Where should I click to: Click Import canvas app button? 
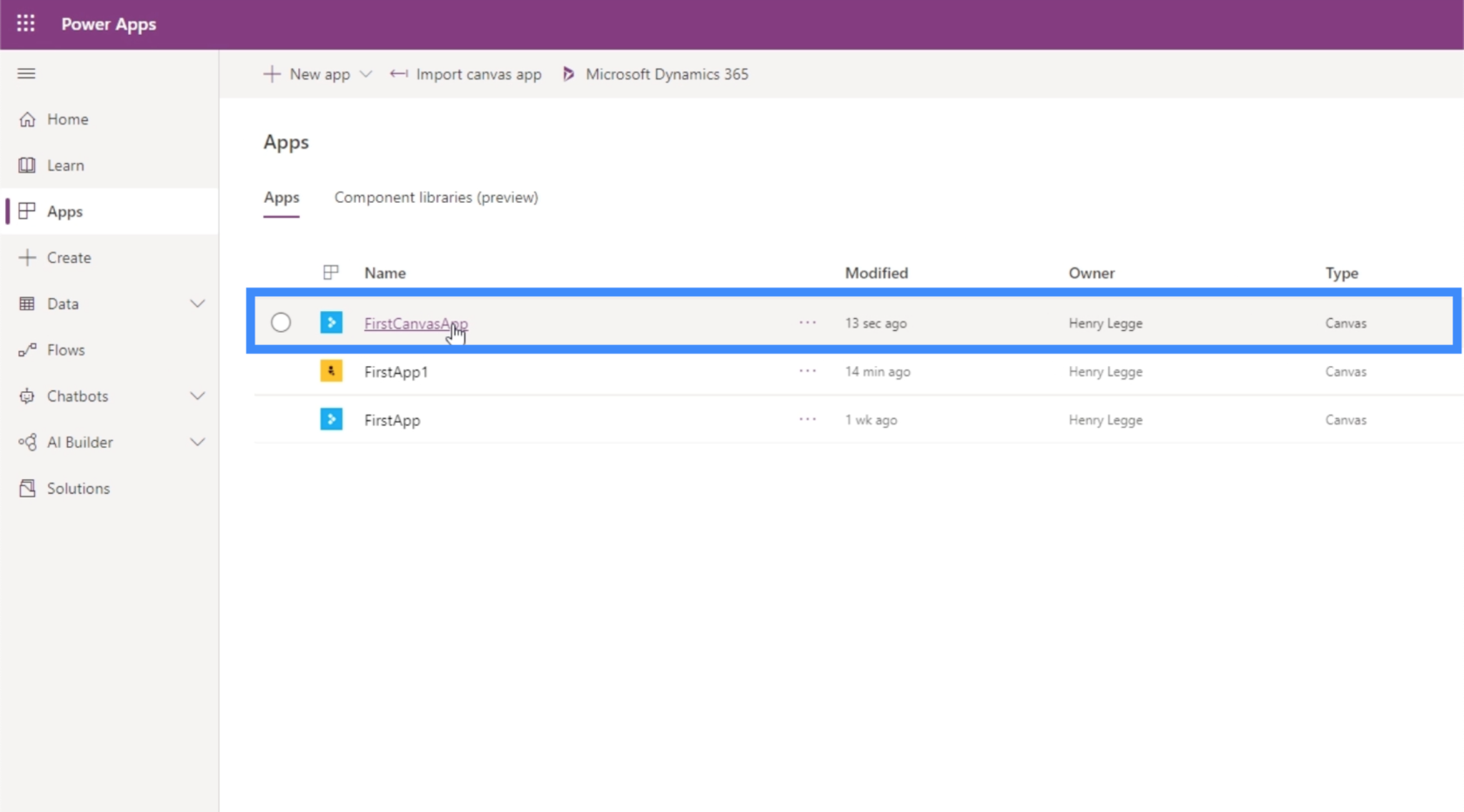[x=465, y=74]
